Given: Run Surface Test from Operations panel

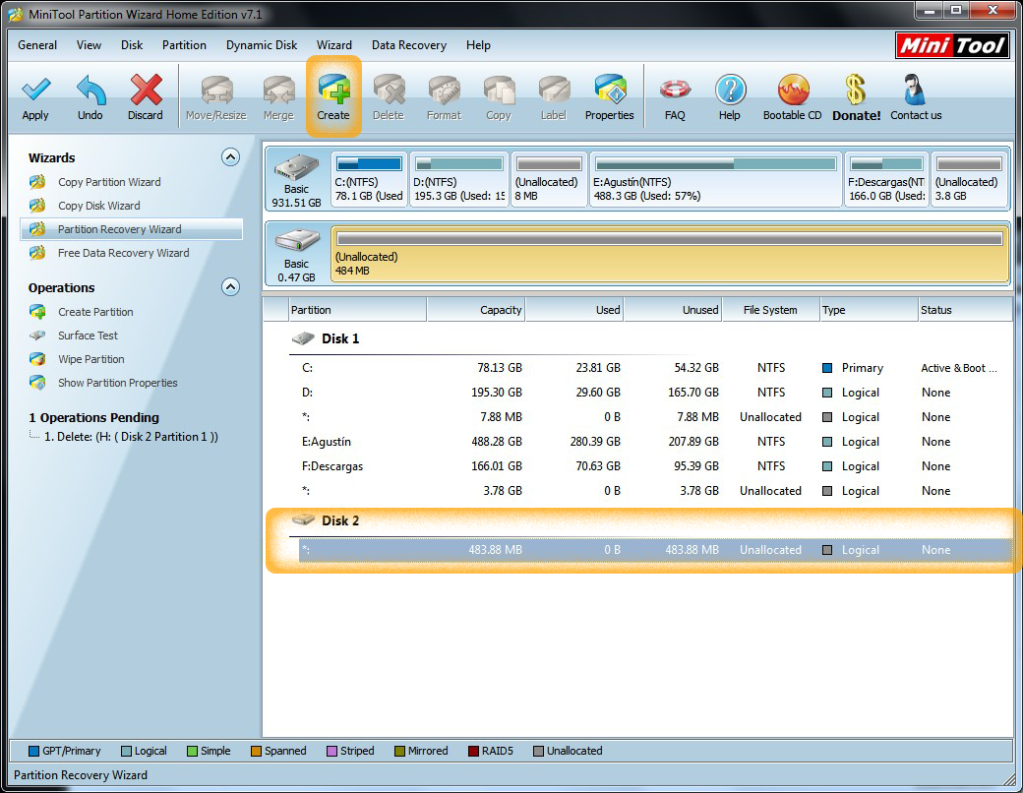Looking at the screenshot, I should pos(87,335).
